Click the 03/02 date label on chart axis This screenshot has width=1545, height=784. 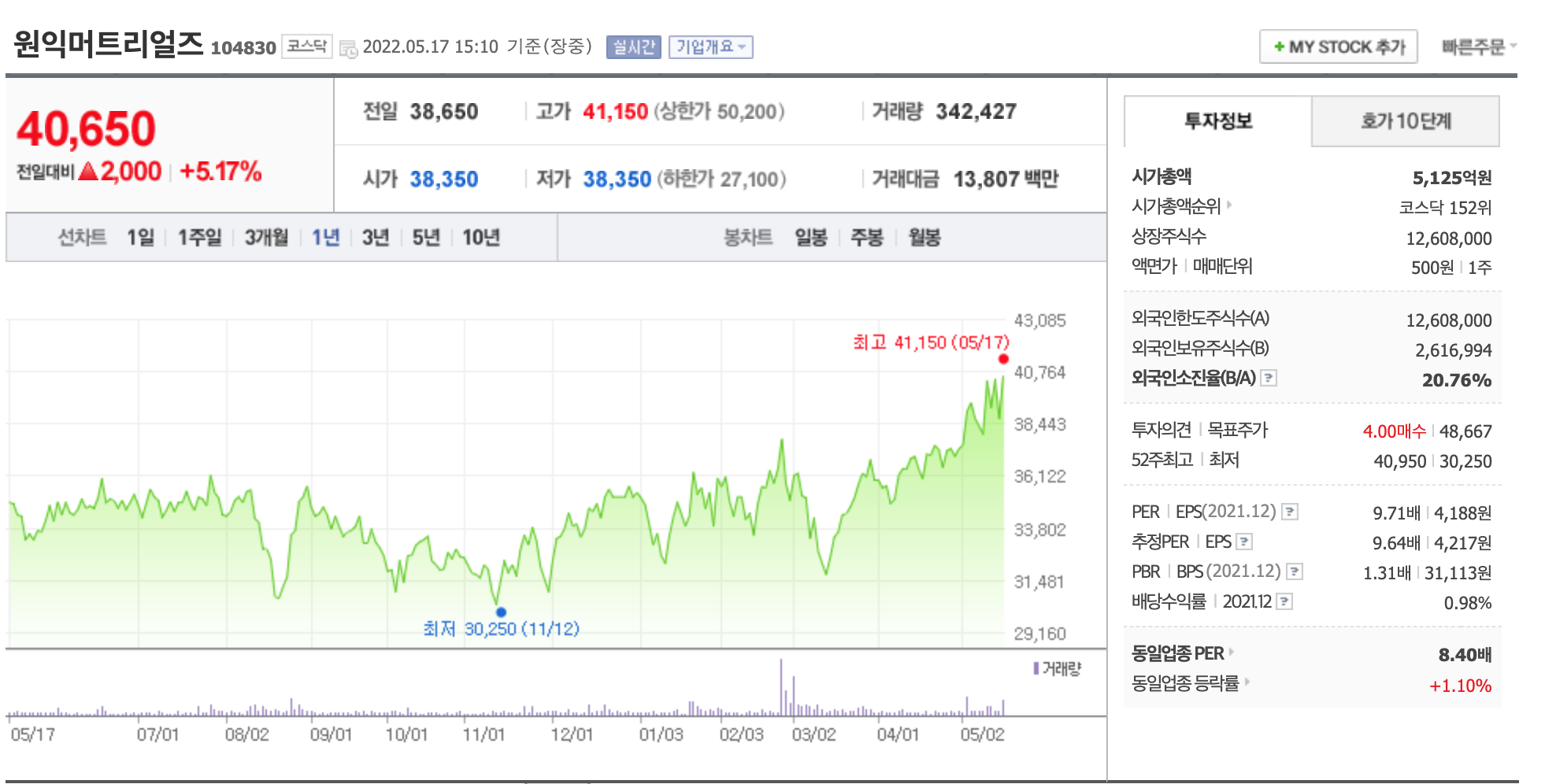pos(813,734)
